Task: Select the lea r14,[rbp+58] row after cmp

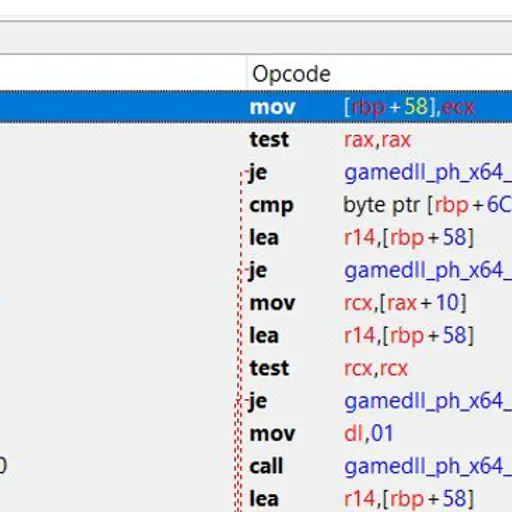Action: point(256,237)
